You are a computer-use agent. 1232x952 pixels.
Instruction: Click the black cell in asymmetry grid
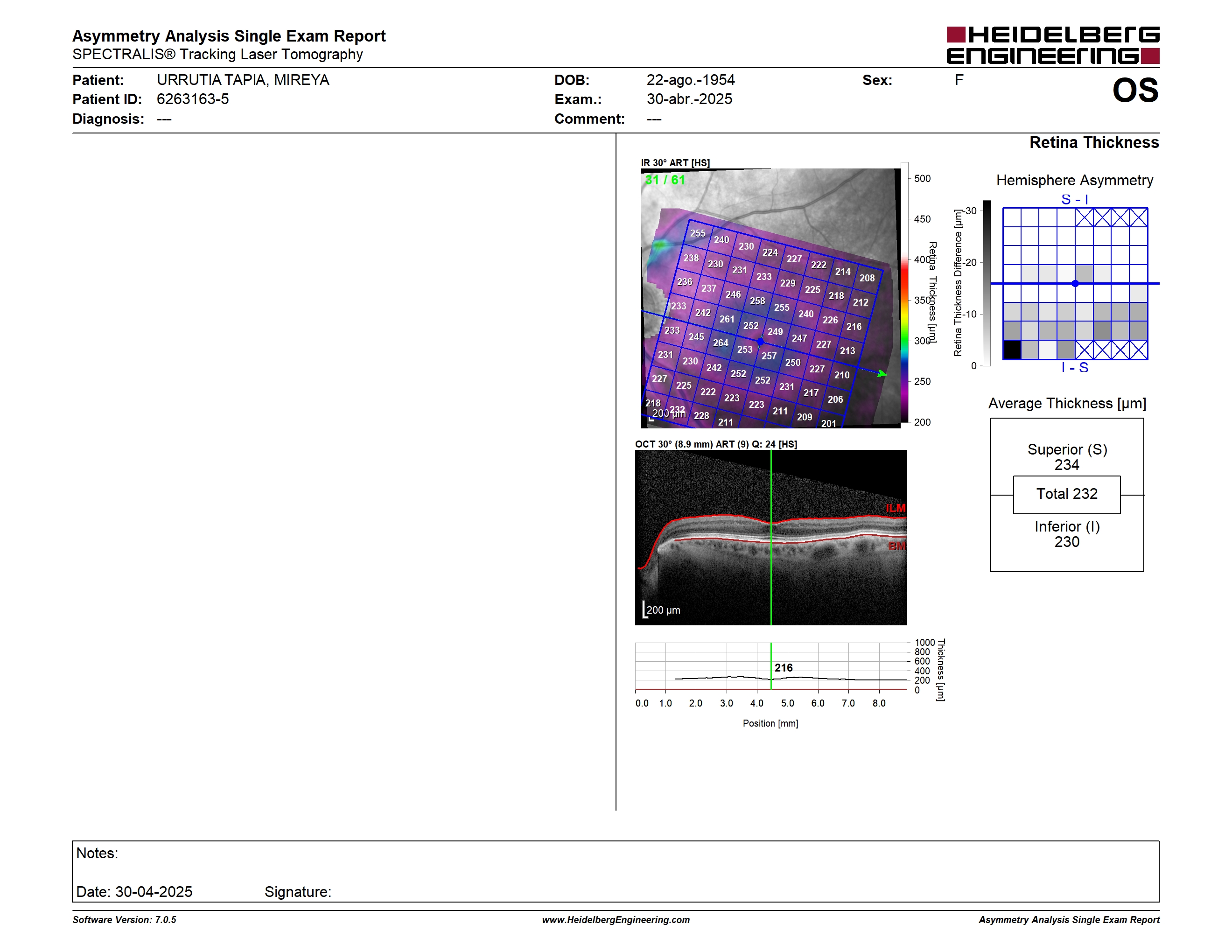point(1012,350)
